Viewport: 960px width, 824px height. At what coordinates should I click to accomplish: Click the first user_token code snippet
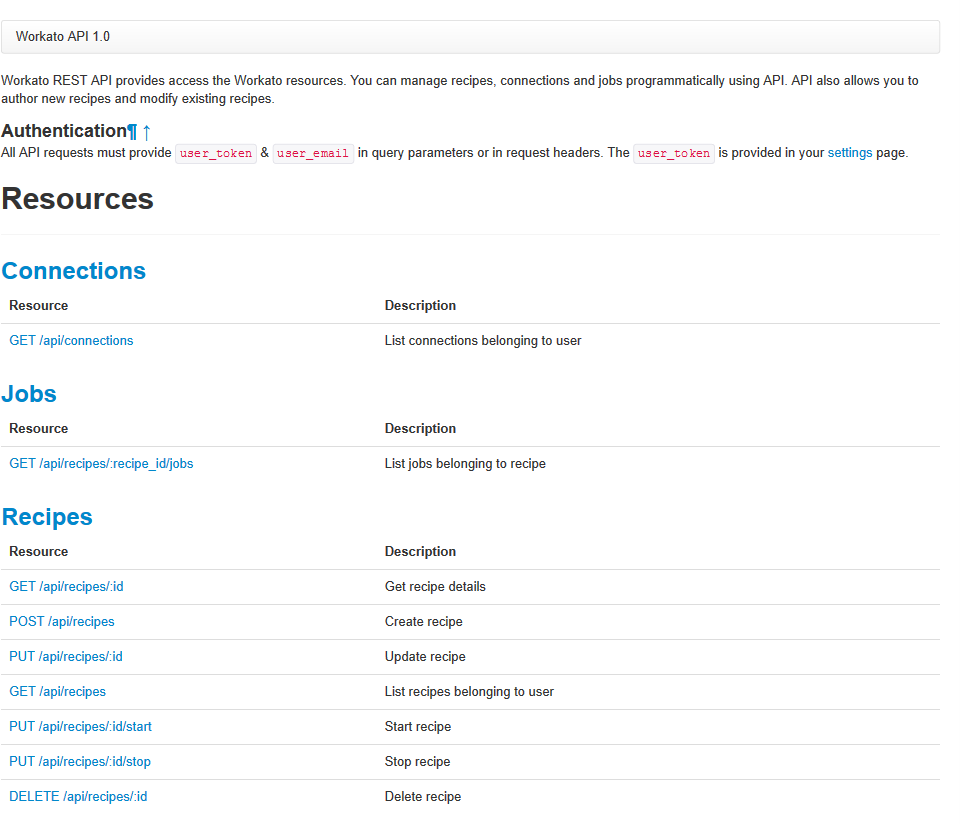tap(216, 153)
